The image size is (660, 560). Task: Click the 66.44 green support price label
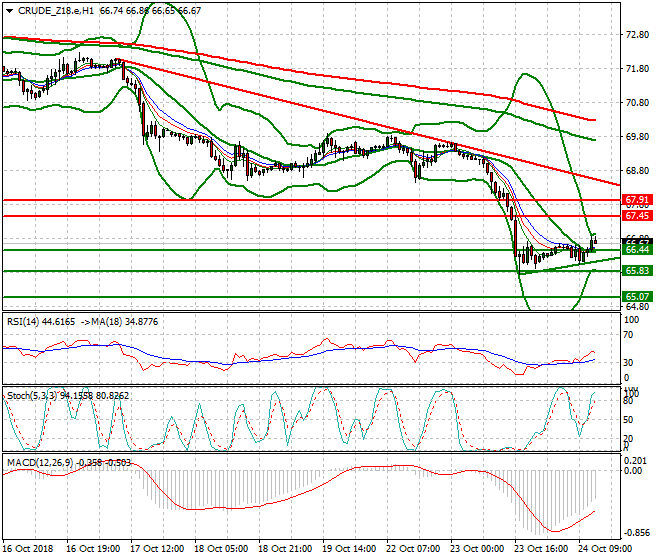click(637, 250)
